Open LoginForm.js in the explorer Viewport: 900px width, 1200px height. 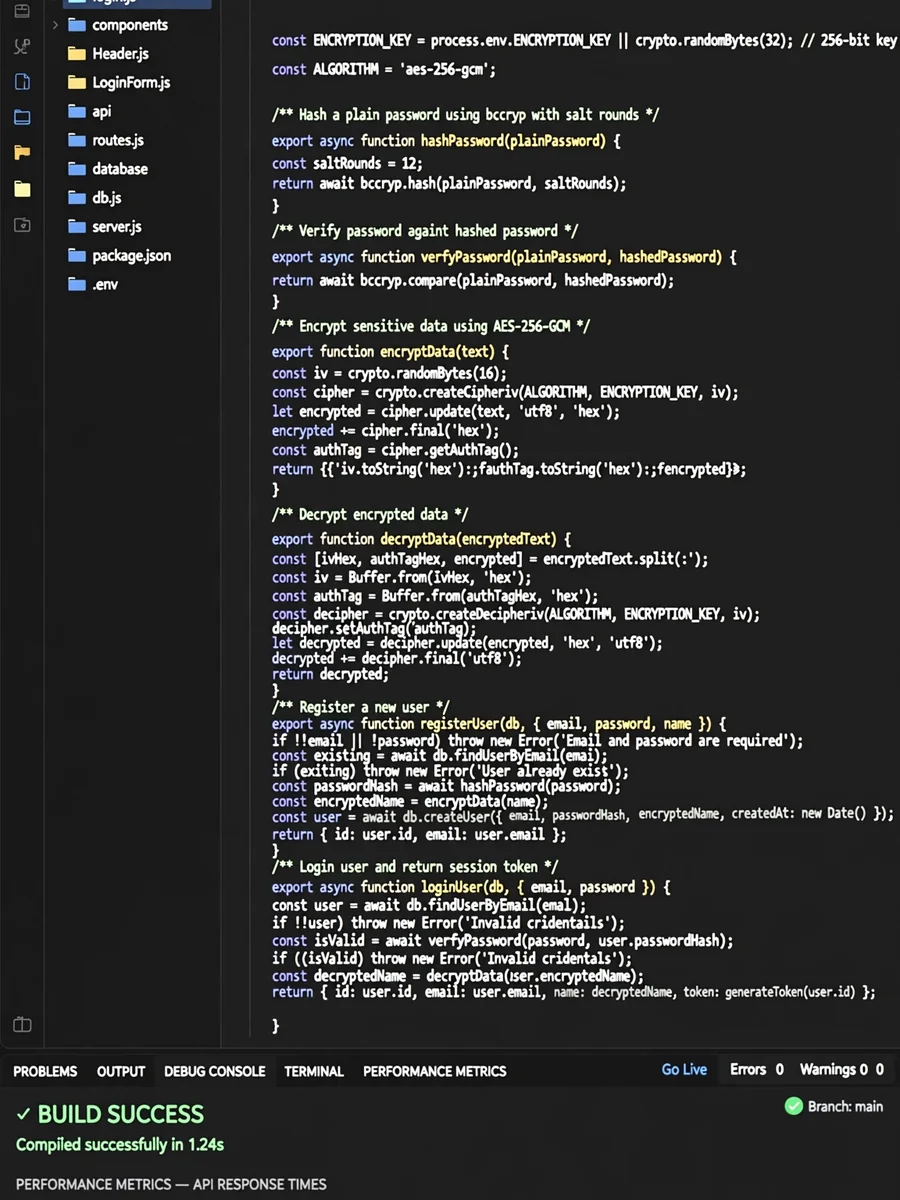tap(131, 83)
